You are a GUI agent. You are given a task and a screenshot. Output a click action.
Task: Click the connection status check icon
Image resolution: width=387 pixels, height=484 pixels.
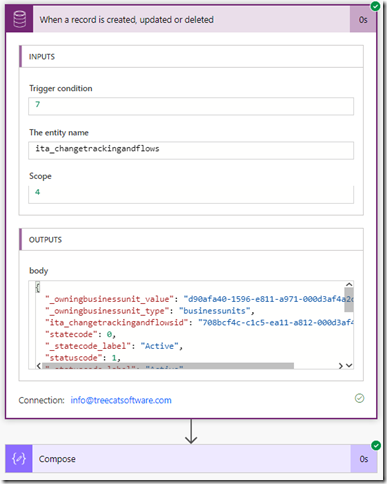pyautogui.click(x=359, y=398)
